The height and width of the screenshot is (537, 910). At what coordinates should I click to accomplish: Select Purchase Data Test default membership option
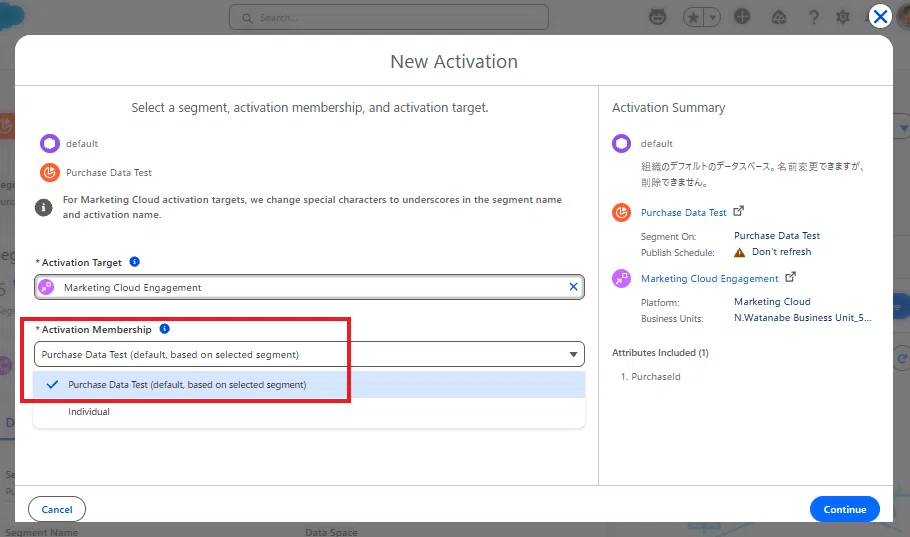309,384
